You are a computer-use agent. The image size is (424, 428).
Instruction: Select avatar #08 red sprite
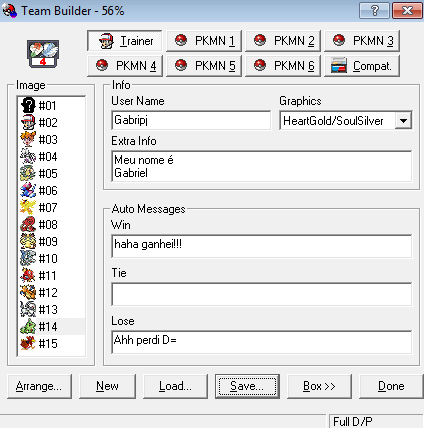click(x=52, y=224)
